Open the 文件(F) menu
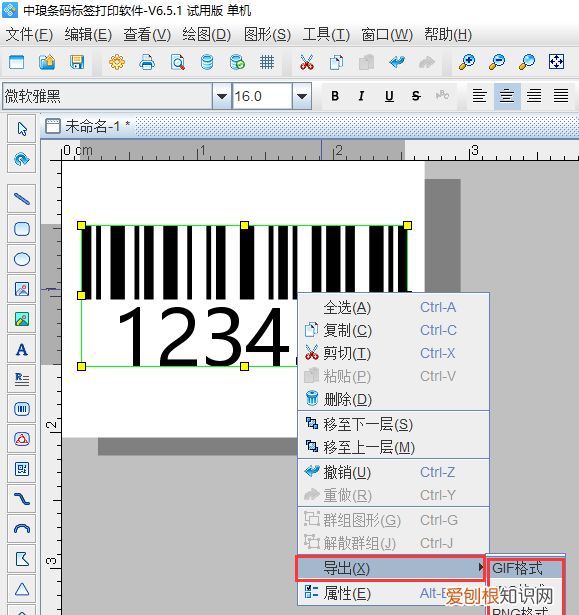This screenshot has height=615, width=579. [x=29, y=35]
